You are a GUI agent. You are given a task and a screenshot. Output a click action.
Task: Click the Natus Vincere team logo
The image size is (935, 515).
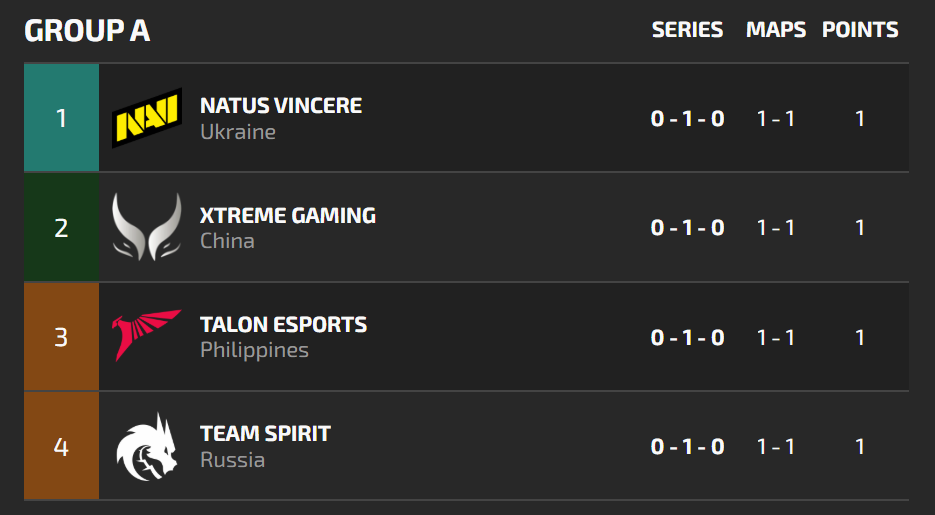[146, 118]
